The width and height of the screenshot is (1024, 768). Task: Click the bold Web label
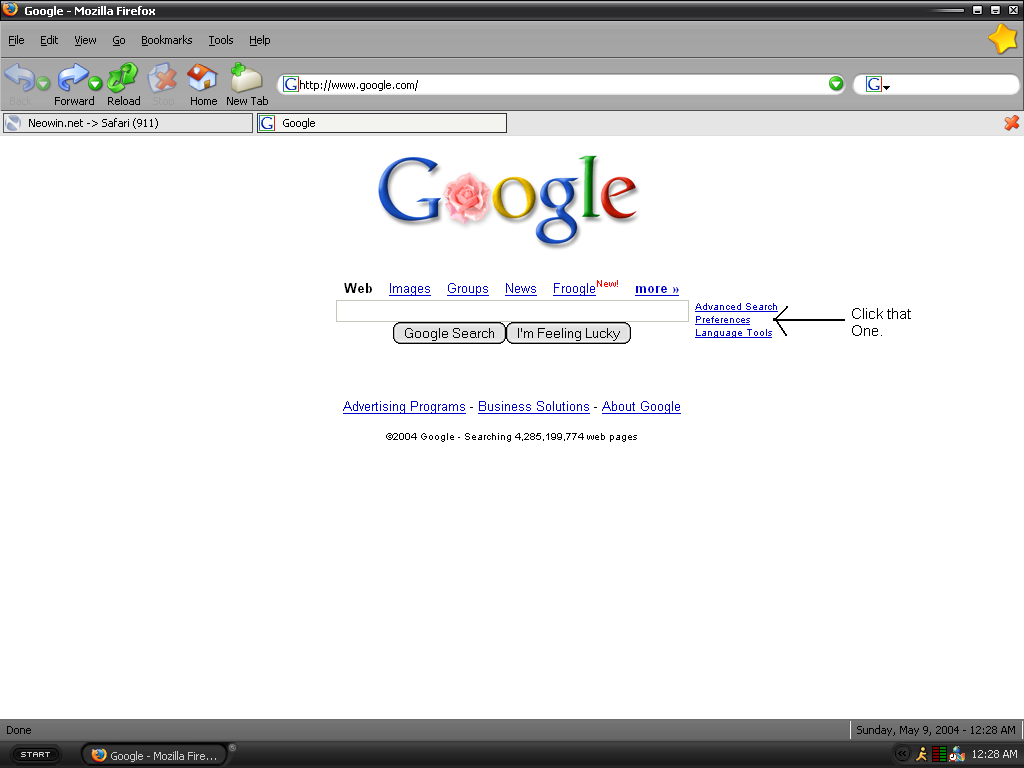[358, 289]
